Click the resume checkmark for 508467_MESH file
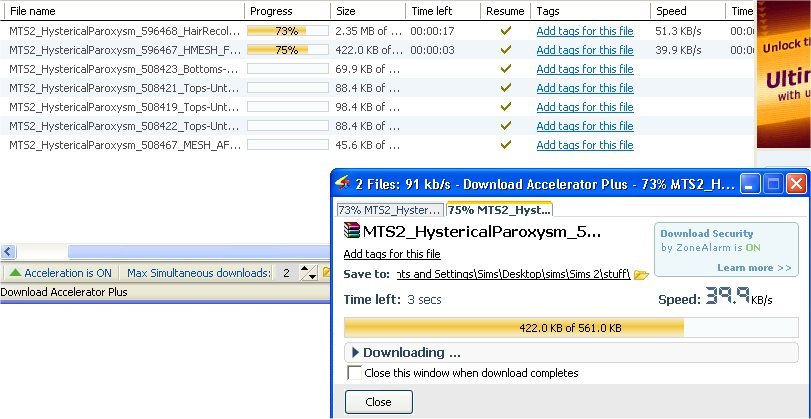Image resolution: width=811 pixels, height=419 pixels. click(506, 145)
